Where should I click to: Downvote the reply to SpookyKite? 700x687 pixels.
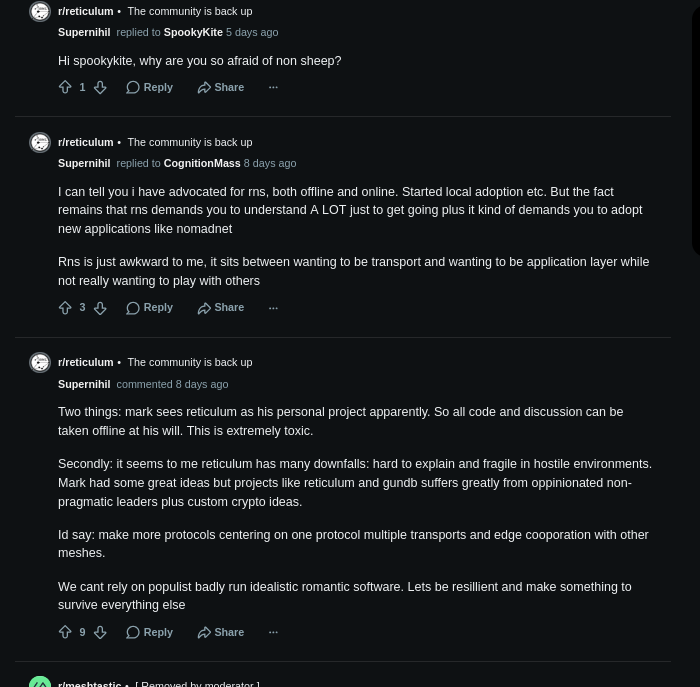point(100,87)
